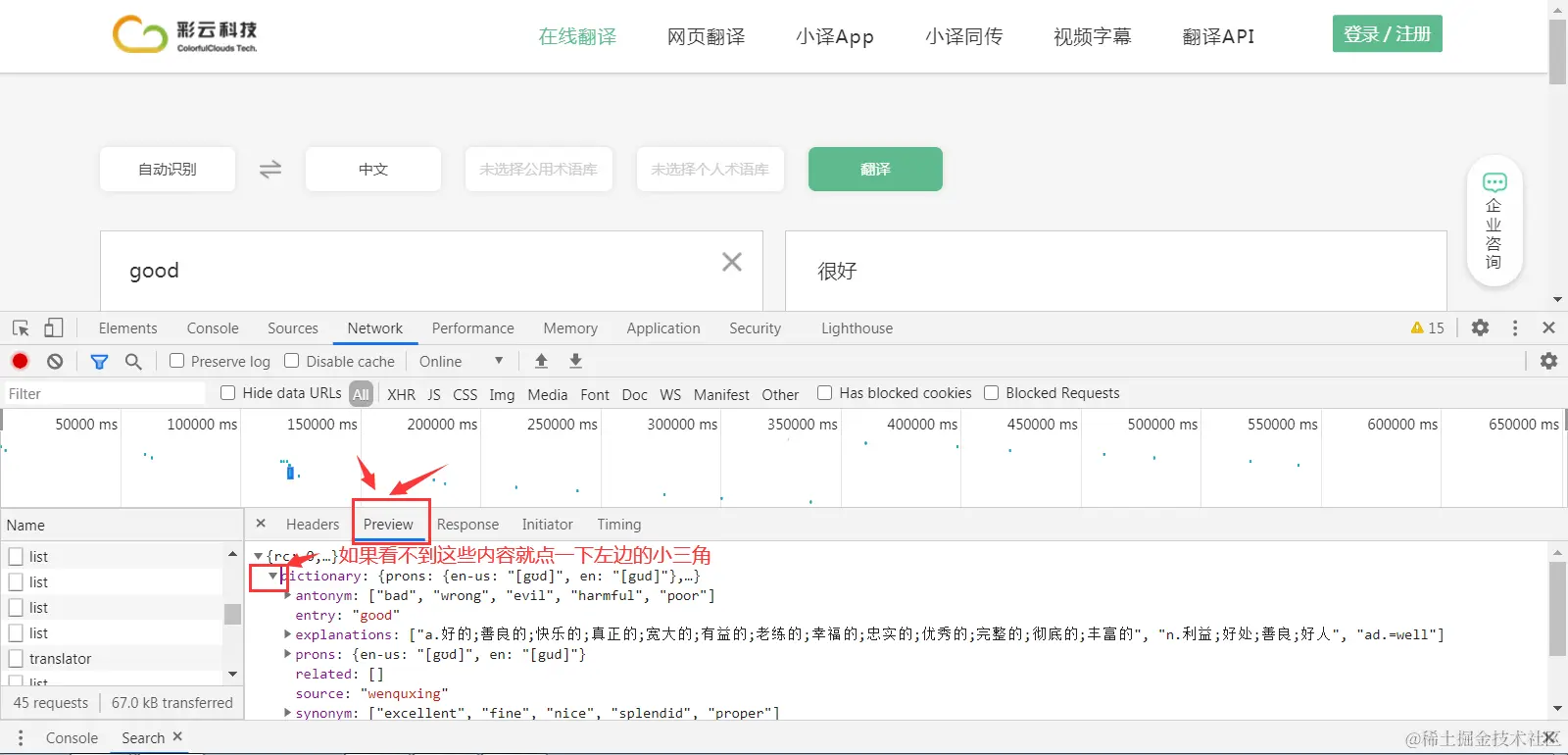Open the personal glossary selector
The width and height of the screenshot is (1568, 755).
click(x=710, y=170)
